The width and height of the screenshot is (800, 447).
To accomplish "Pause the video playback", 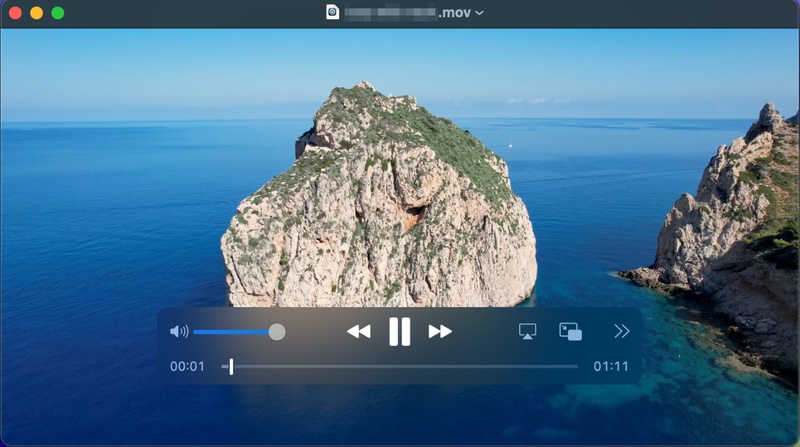I will pos(399,332).
